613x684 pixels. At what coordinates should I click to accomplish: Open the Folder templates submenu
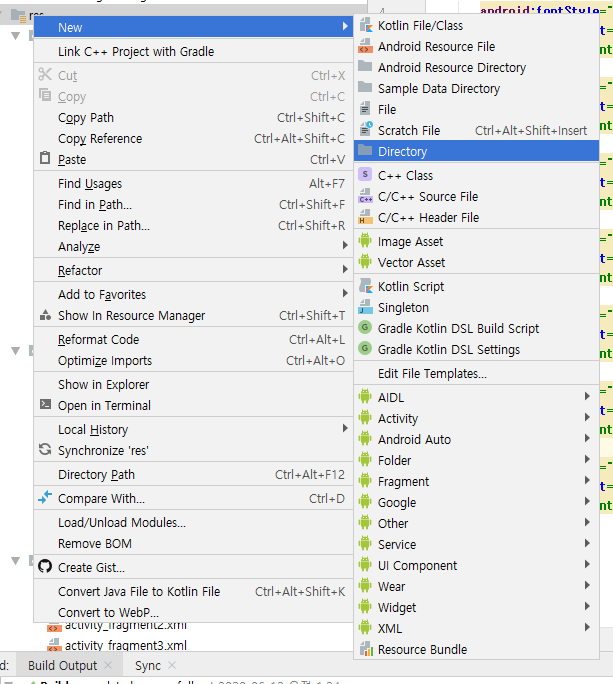click(x=476, y=460)
